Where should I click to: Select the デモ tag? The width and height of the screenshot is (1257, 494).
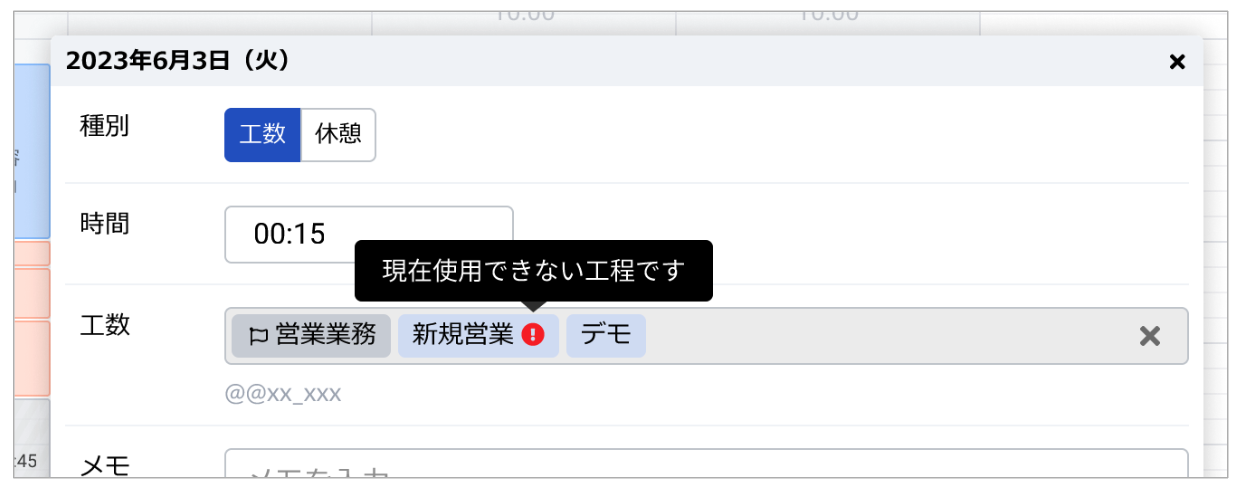click(606, 336)
